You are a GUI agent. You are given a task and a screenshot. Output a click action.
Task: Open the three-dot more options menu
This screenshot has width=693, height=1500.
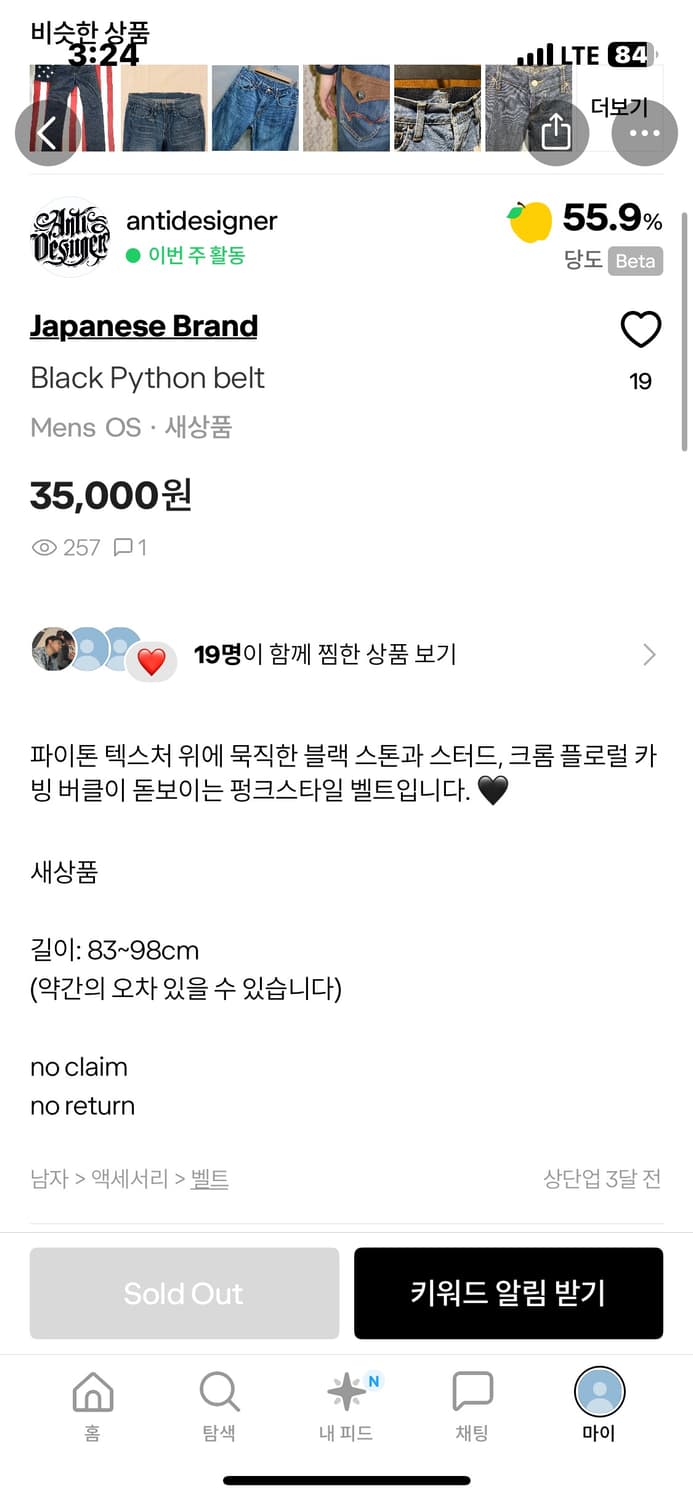[644, 133]
